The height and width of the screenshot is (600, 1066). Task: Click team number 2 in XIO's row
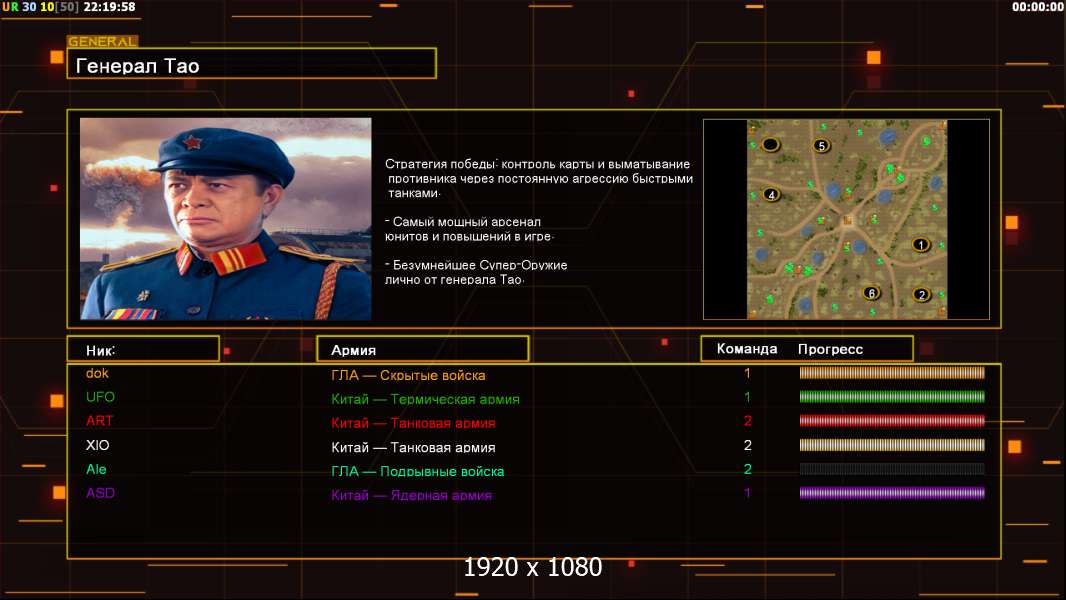coord(747,445)
